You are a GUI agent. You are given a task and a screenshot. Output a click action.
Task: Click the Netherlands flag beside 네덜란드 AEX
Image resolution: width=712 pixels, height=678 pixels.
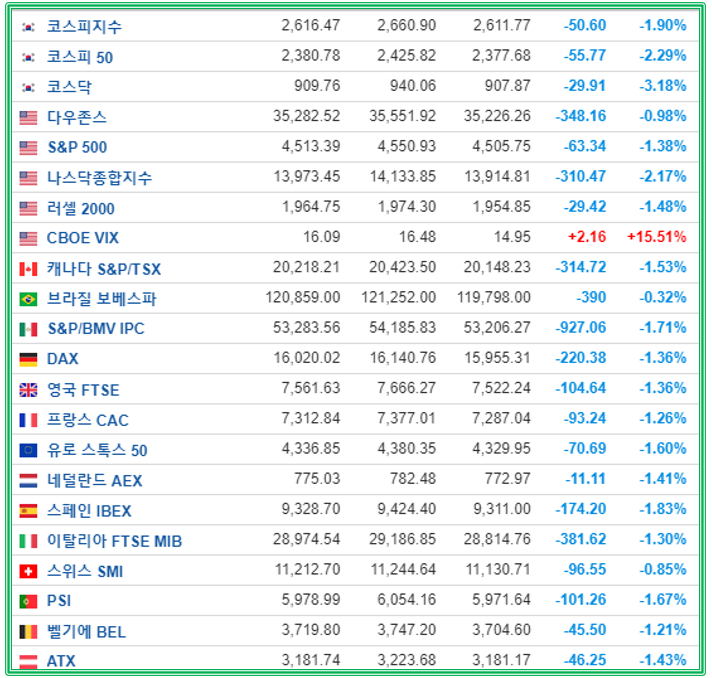coord(28,481)
